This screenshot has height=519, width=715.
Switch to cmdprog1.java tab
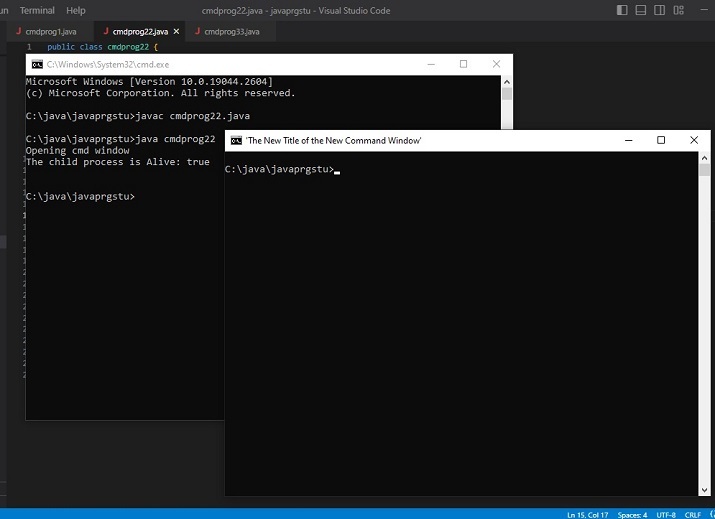coord(47,31)
